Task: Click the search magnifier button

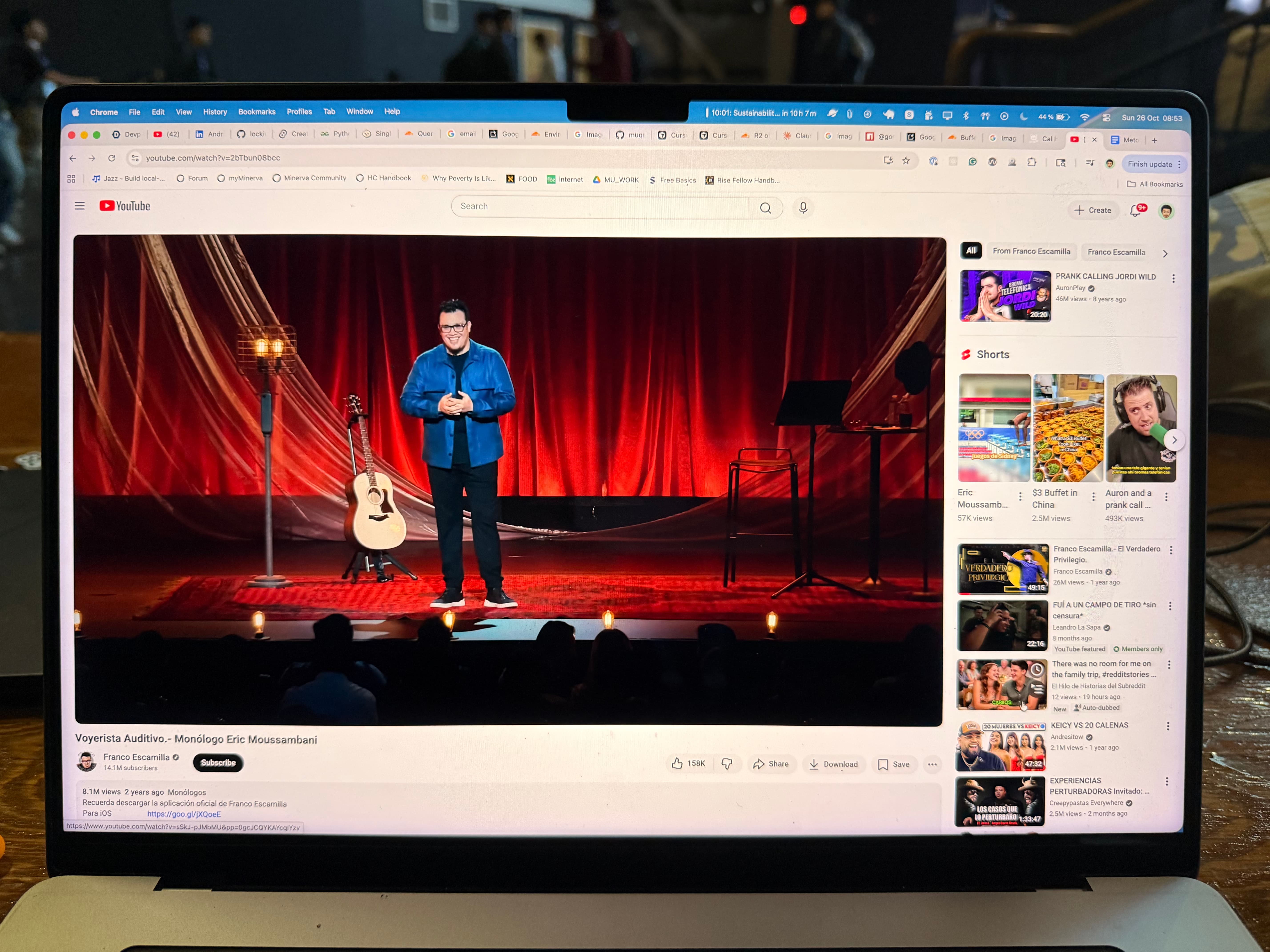Action: point(765,208)
